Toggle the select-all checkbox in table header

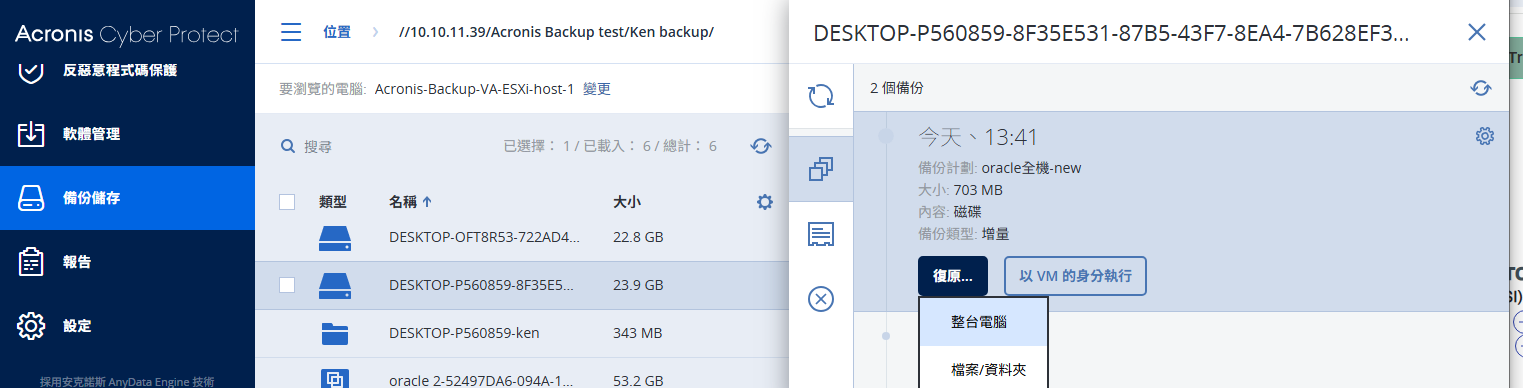[287, 202]
